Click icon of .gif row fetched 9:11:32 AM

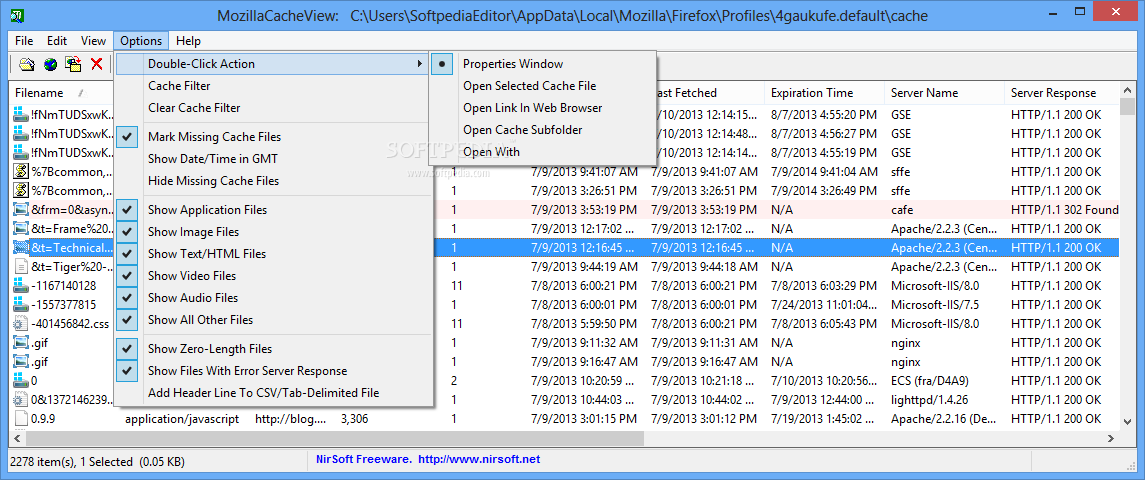(x=21, y=343)
